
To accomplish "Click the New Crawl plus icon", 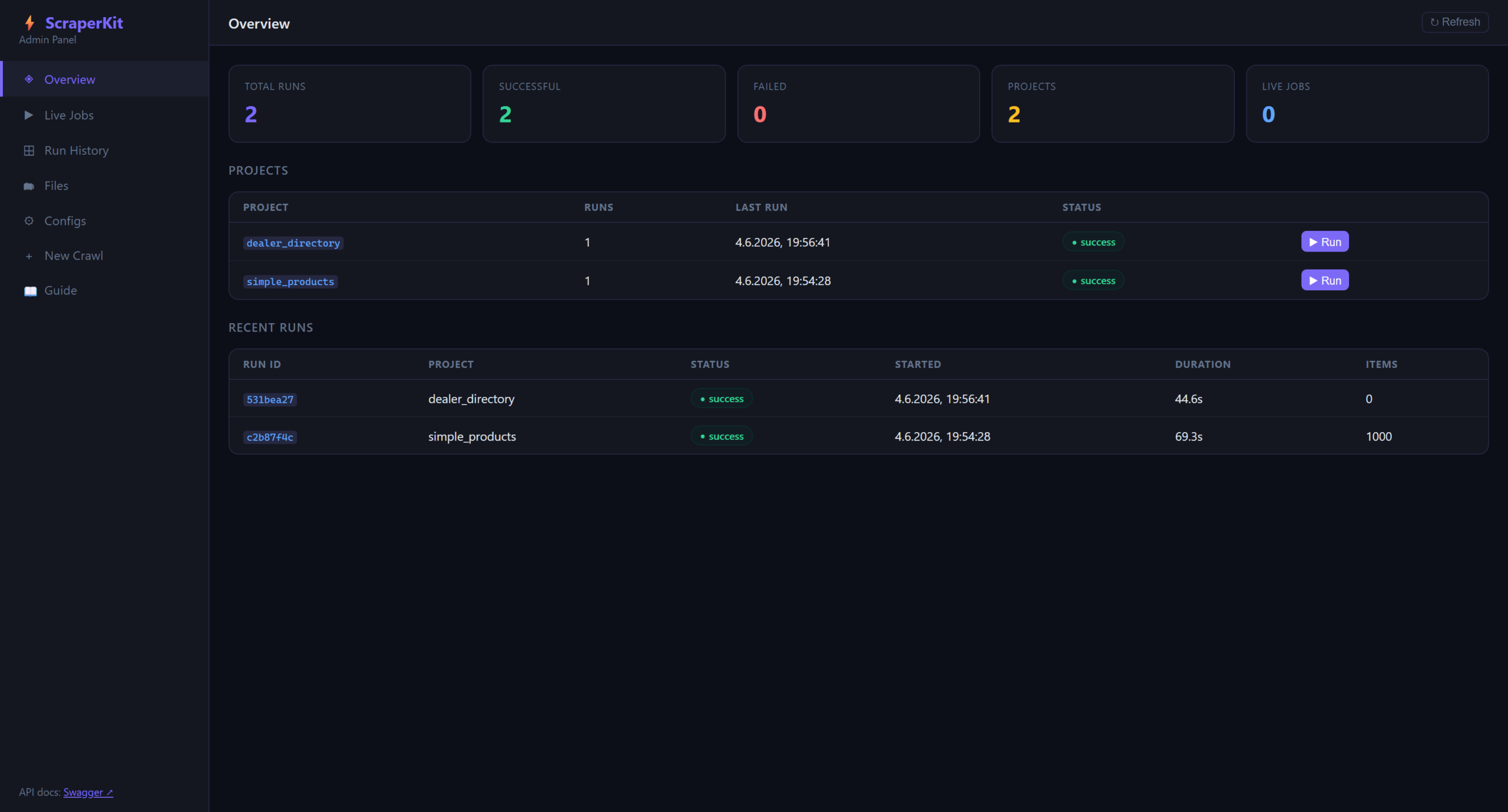I will pyautogui.click(x=29, y=256).
